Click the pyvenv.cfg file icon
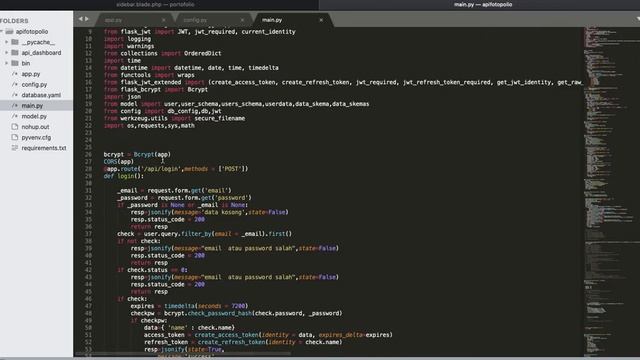The height and width of the screenshot is (360, 640). (15, 138)
